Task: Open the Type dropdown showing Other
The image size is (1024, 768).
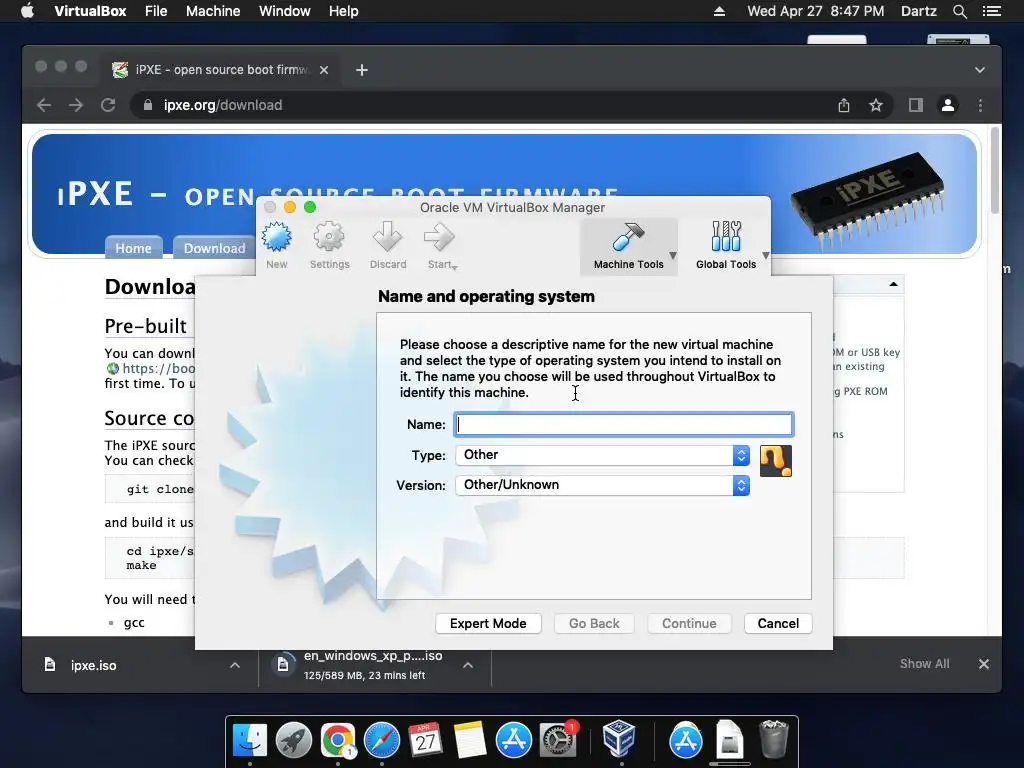Action: pyautogui.click(x=602, y=455)
